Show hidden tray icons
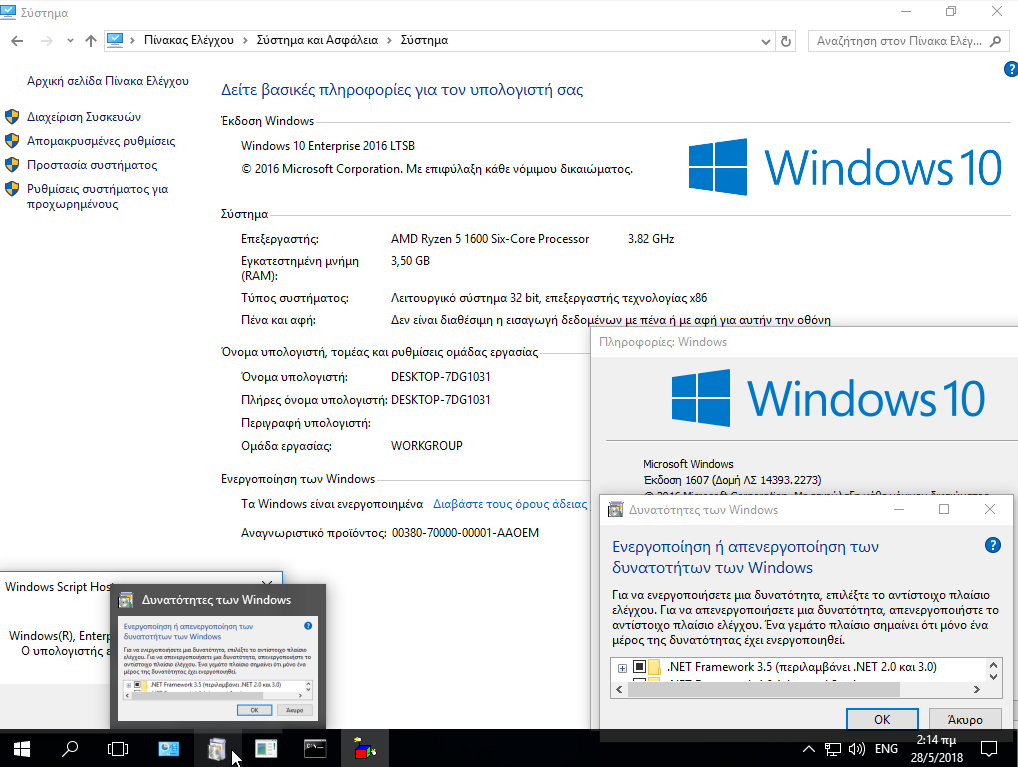 (808, 749)
